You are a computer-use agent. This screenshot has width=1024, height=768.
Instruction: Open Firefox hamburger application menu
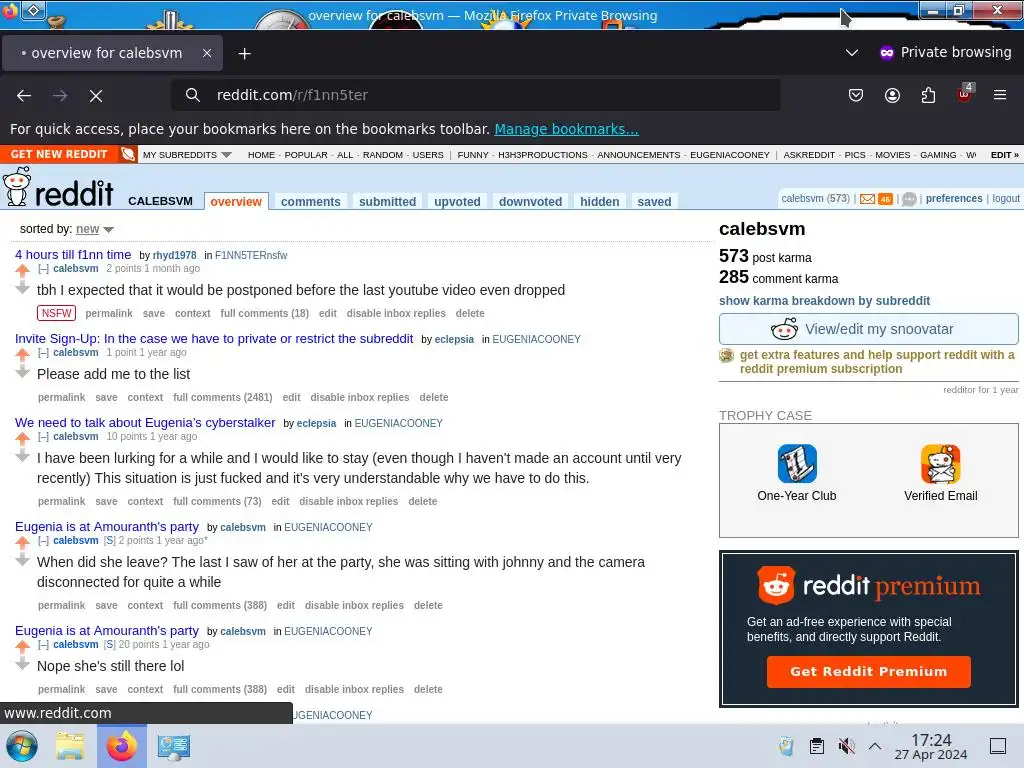1000,95
